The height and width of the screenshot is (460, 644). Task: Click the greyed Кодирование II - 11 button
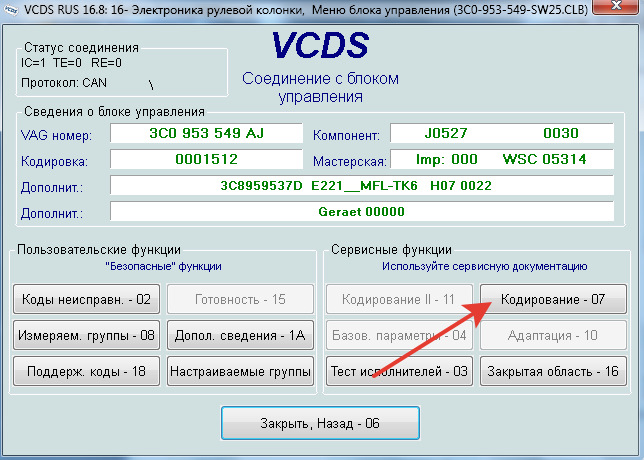[x=399, y=299]
